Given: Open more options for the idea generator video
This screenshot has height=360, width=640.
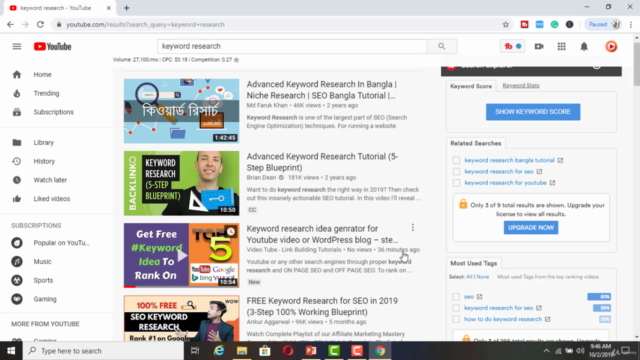Looking at the screenshot, I should coord(413,227).
